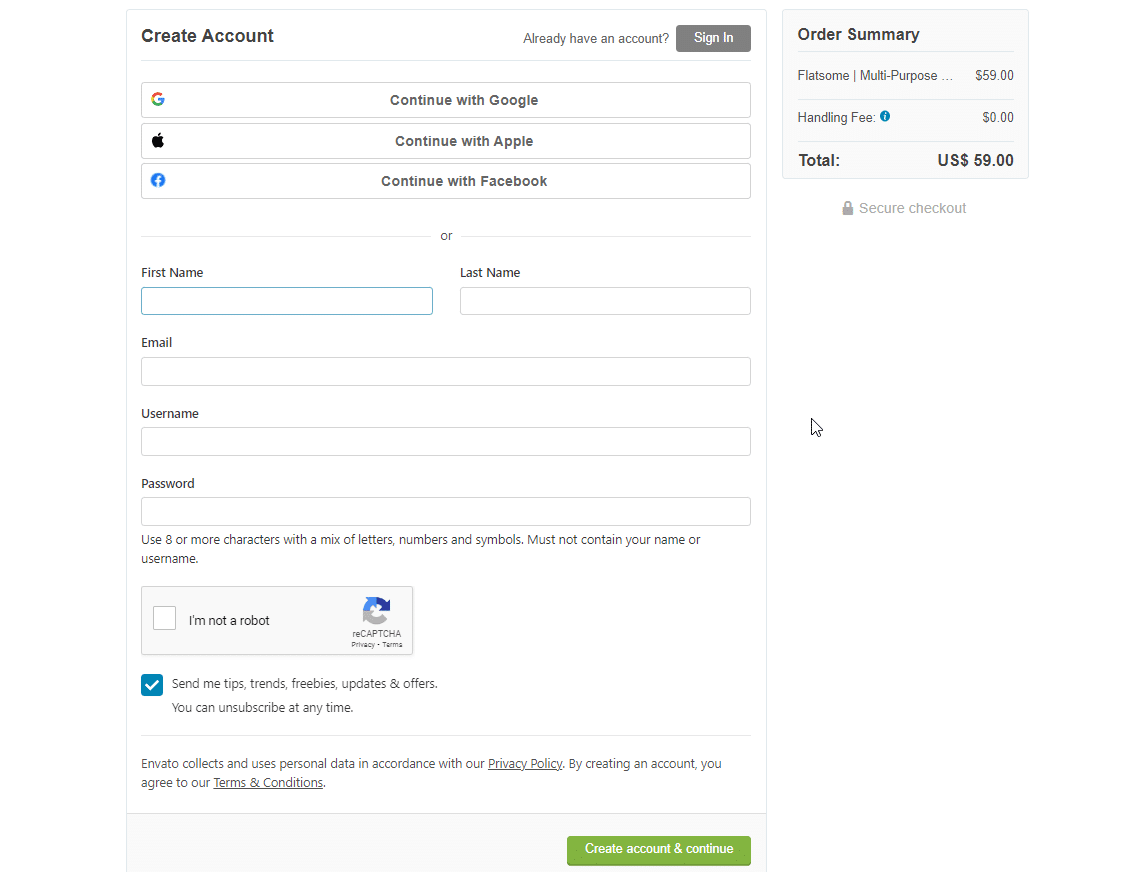Continue with Google sign-up
Viewport: 1135px width, 872px height.
pyautogui.click(x=446, y=100)
